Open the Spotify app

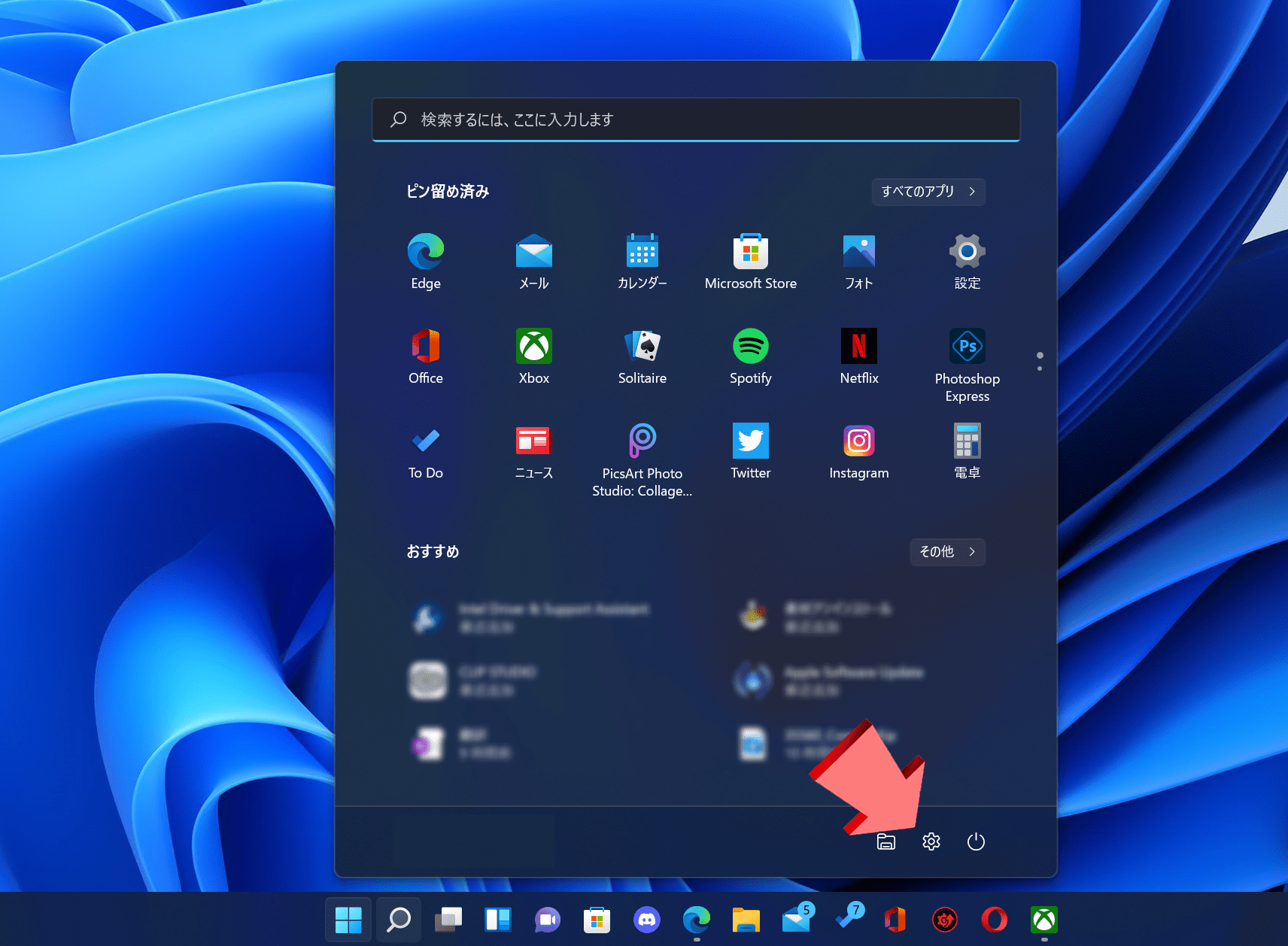[751, 356]
